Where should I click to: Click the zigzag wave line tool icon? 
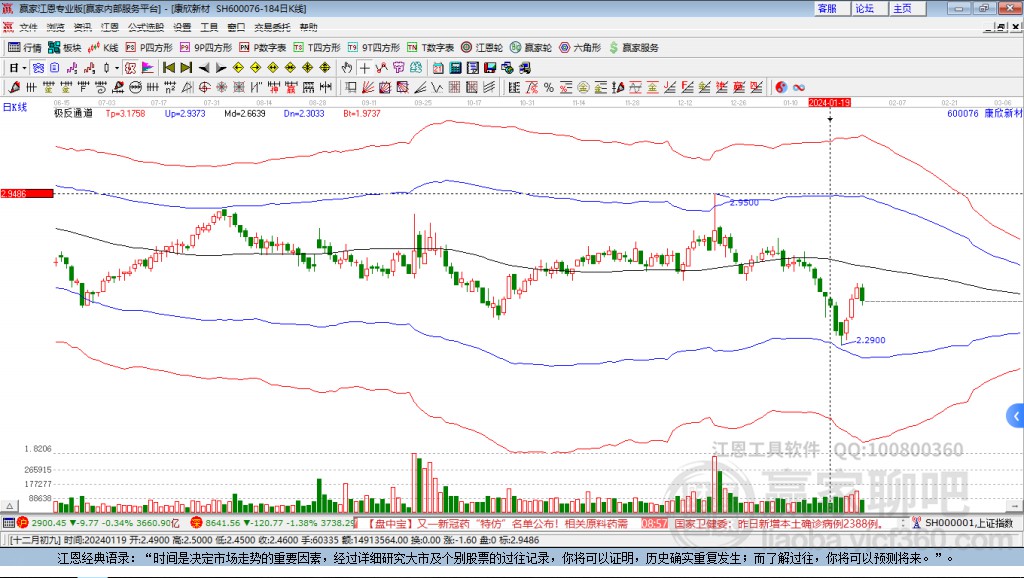click(x=437, y=88)
